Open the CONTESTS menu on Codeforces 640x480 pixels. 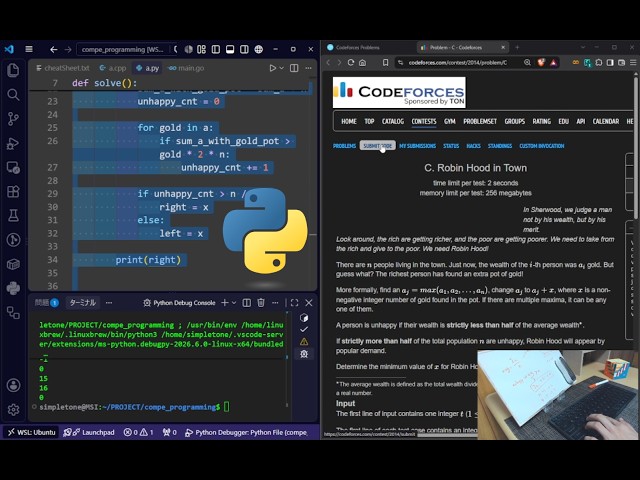[424, 121]
